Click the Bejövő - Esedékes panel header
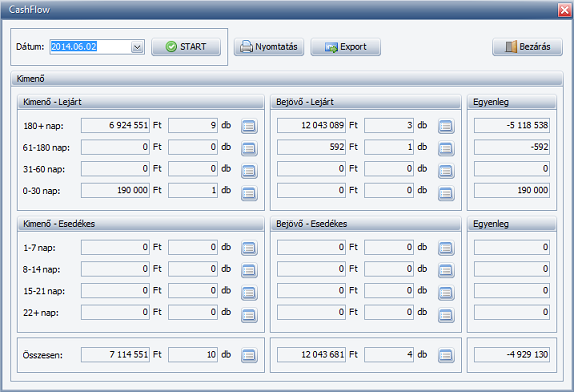Screen dimensions: 574x392 tap(365, 224)
